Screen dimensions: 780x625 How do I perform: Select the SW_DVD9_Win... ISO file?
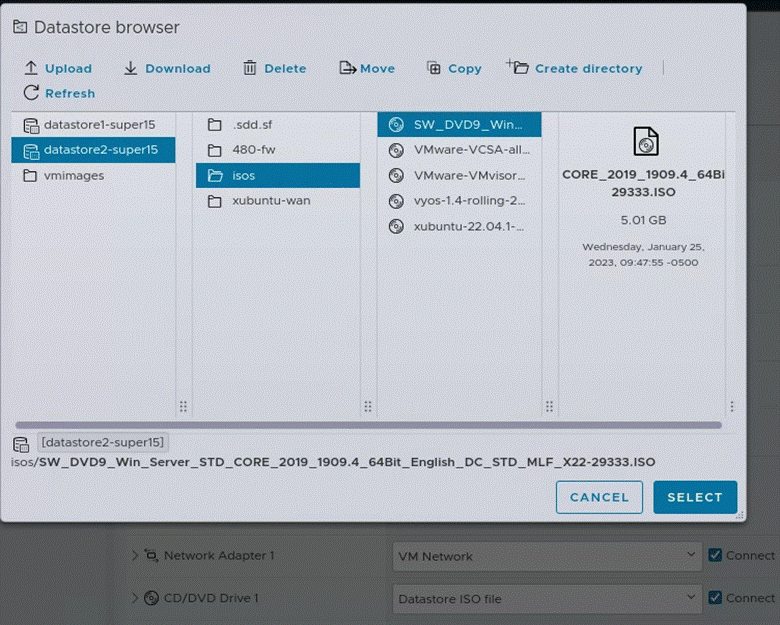point(459,125)
